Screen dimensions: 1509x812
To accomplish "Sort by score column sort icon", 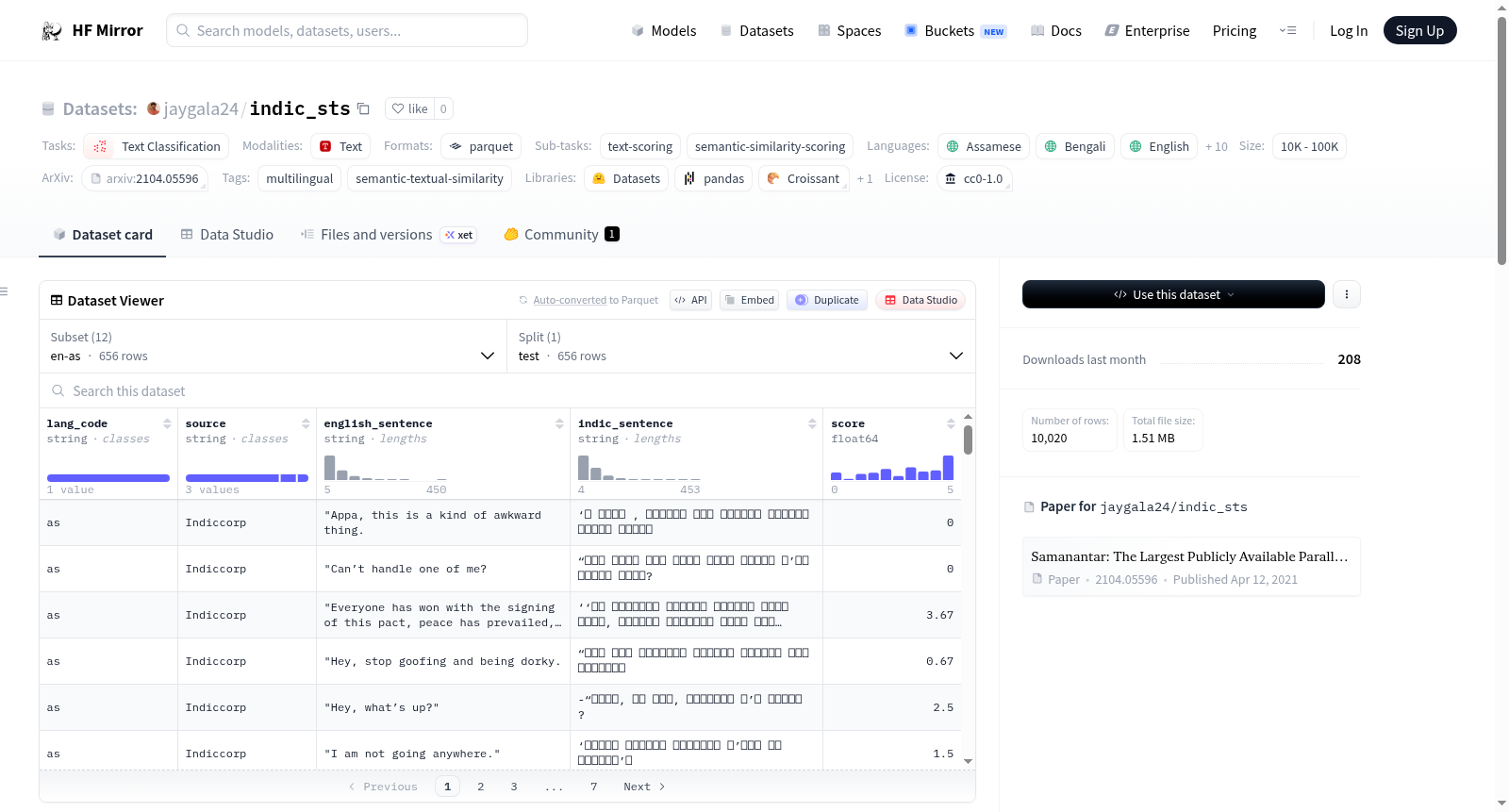I will pyautogui.click(x=951, y=423).
